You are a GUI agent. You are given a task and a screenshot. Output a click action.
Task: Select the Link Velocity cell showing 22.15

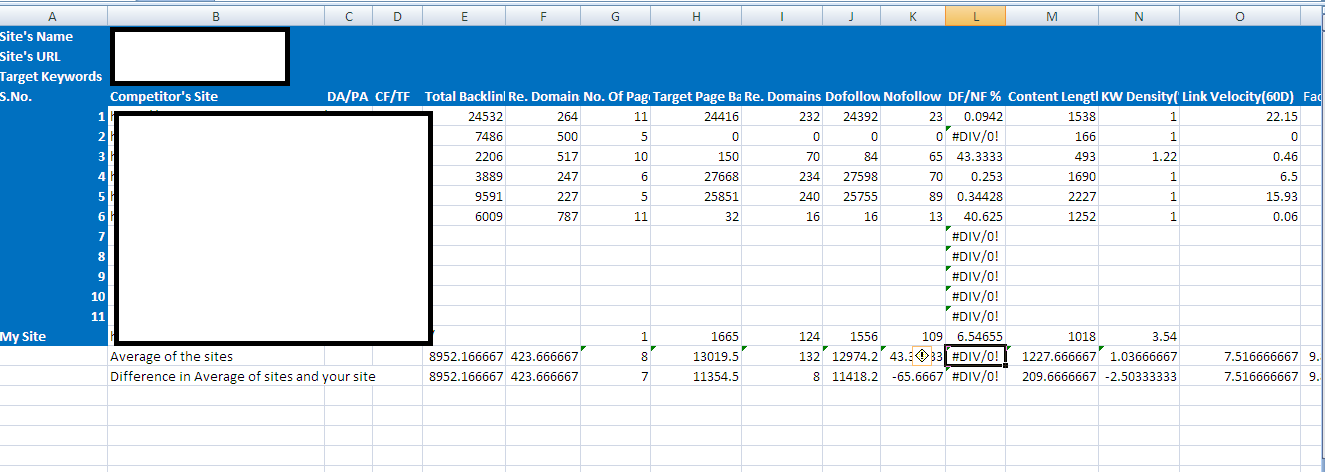[x=1239, y=117]
